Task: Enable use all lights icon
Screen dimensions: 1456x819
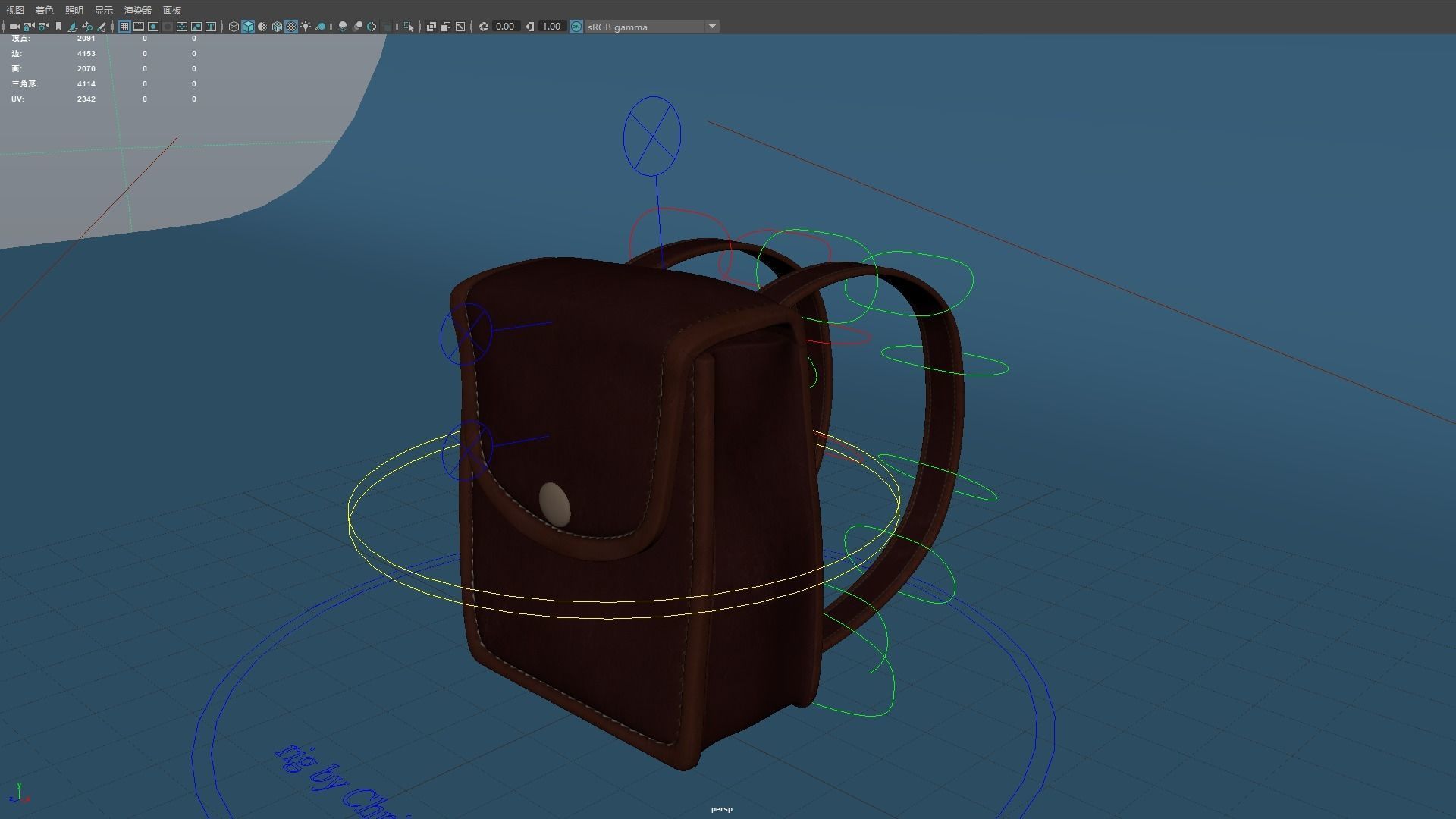Action: coord(306,27)
